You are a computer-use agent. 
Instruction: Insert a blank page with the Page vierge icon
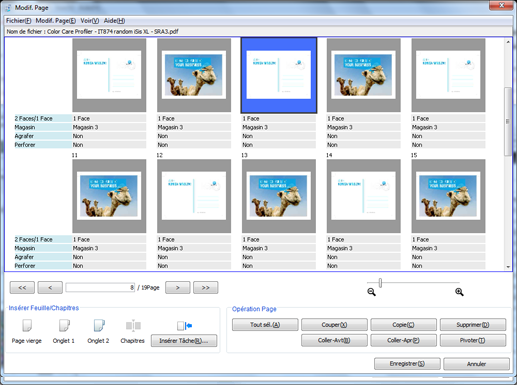[x=27, y=326]
